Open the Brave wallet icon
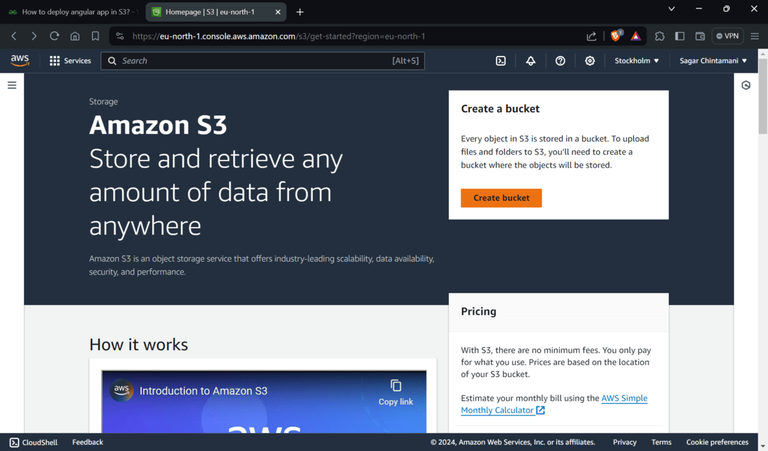 700,36
